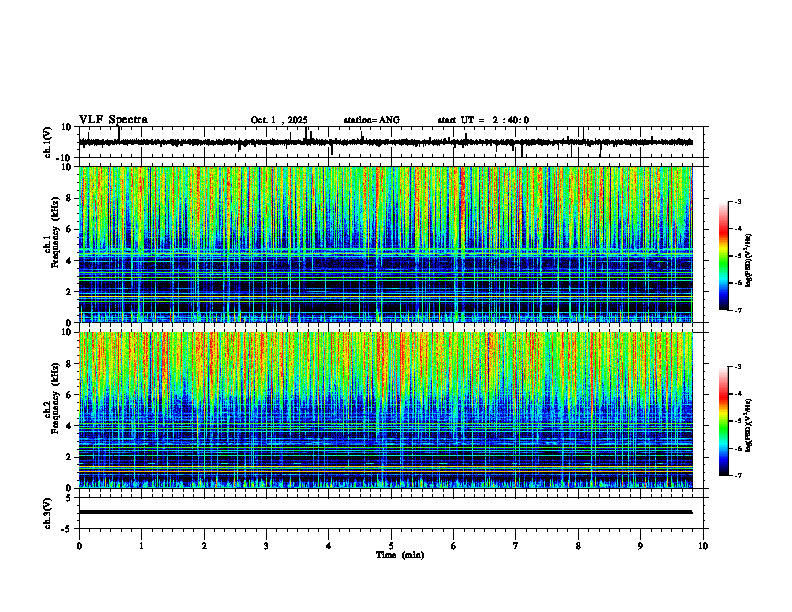792x612 pixels.
Task: Click time axis tick label "8"
Action: click(x=578, y=546)
